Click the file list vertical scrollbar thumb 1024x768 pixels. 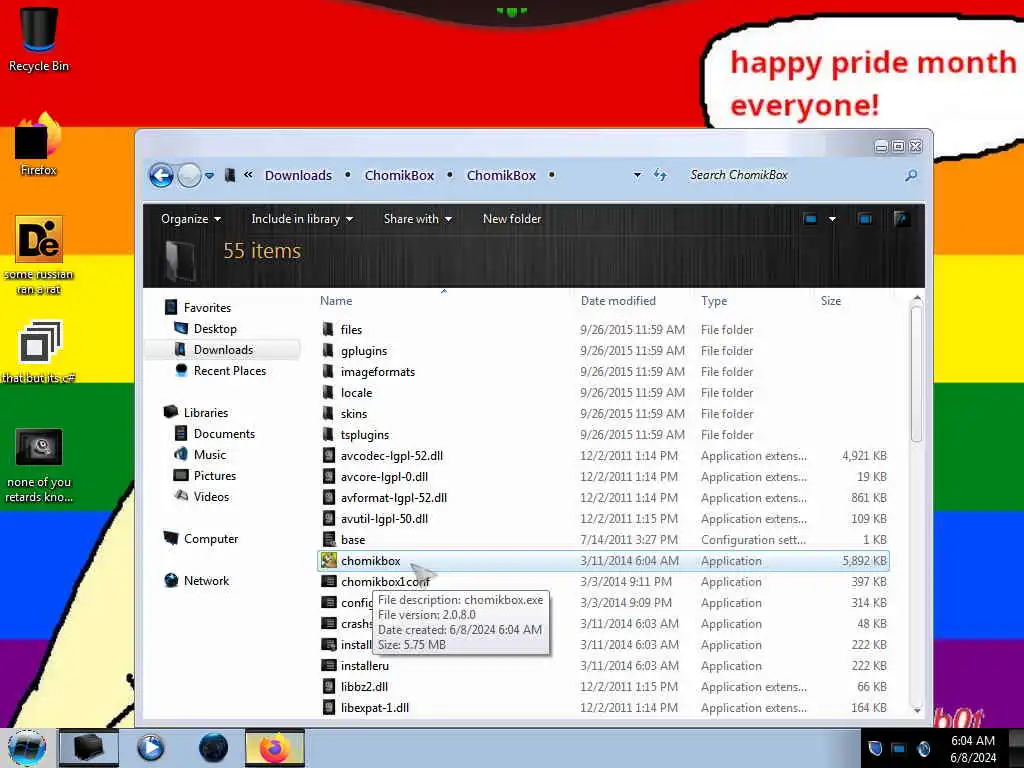[916, 374]
